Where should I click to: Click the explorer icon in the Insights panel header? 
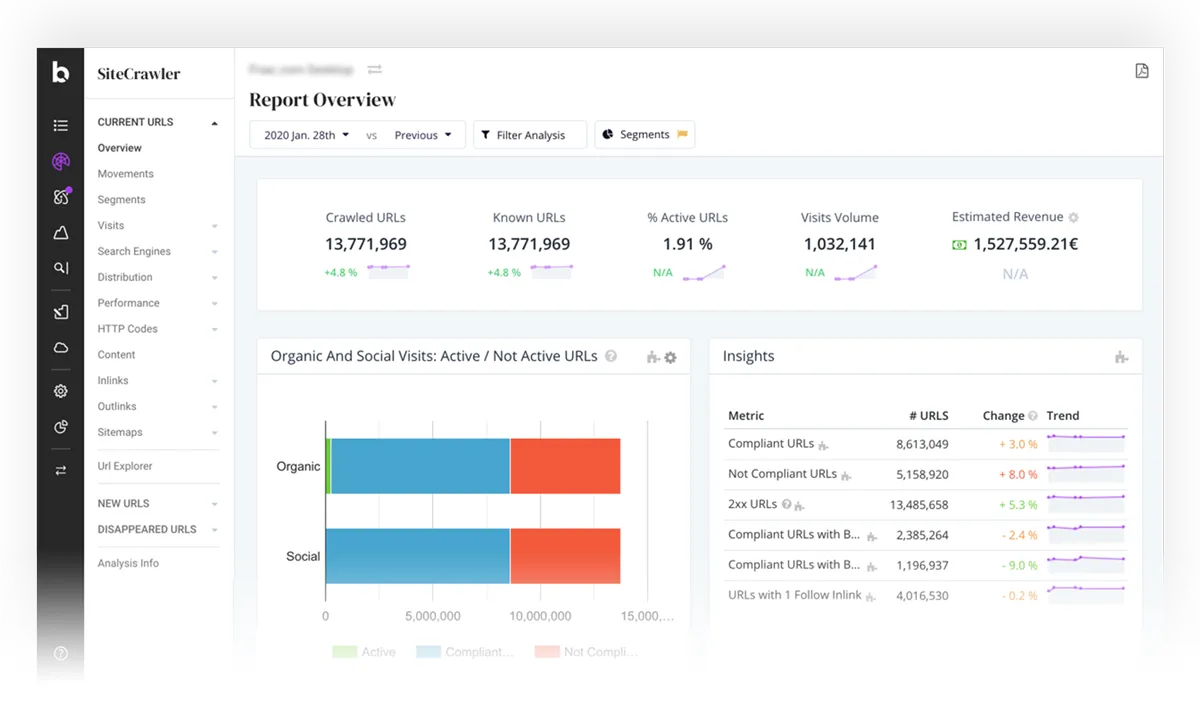pos(1121,357)
